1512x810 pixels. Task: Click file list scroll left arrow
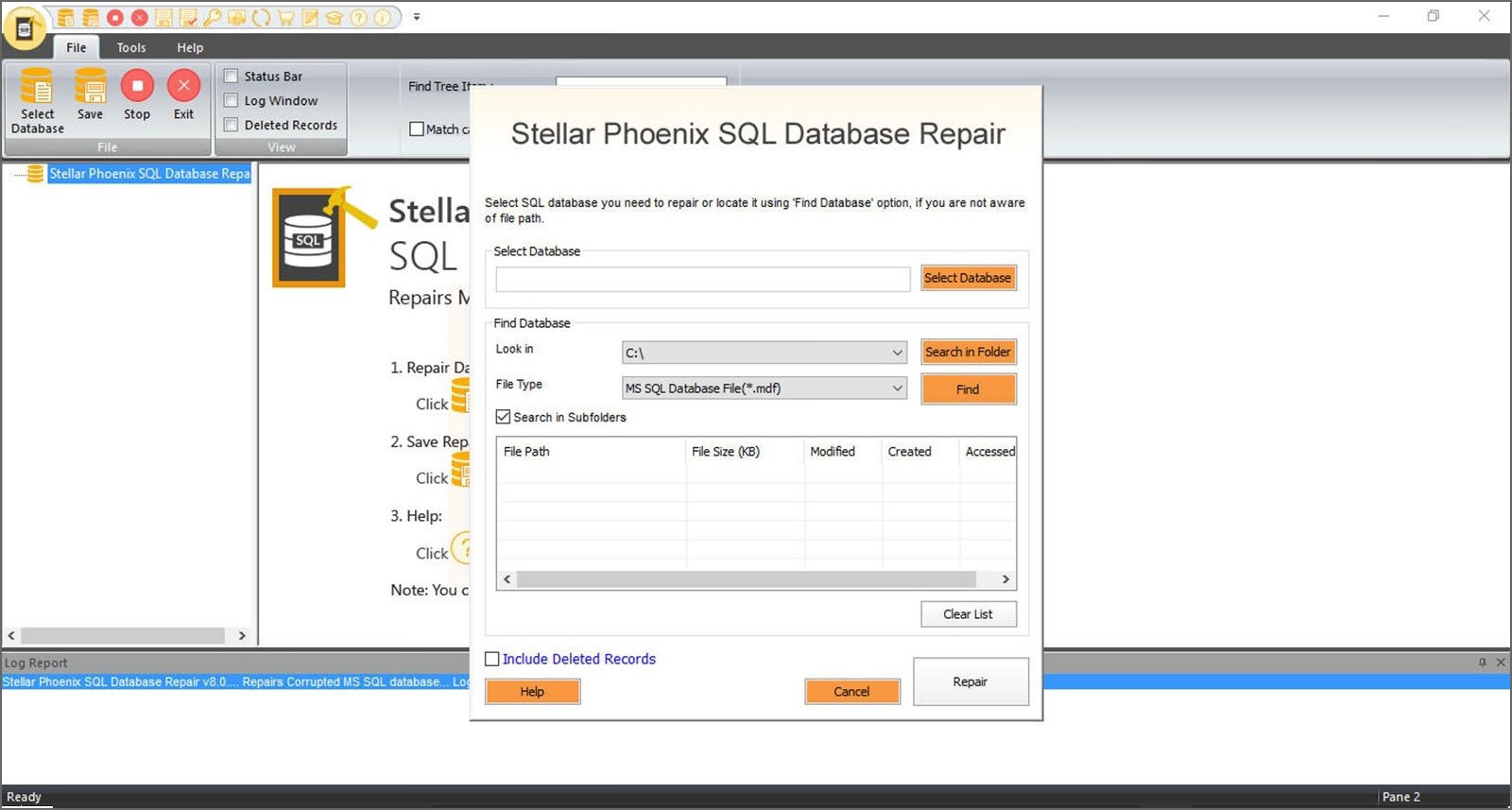507,579
